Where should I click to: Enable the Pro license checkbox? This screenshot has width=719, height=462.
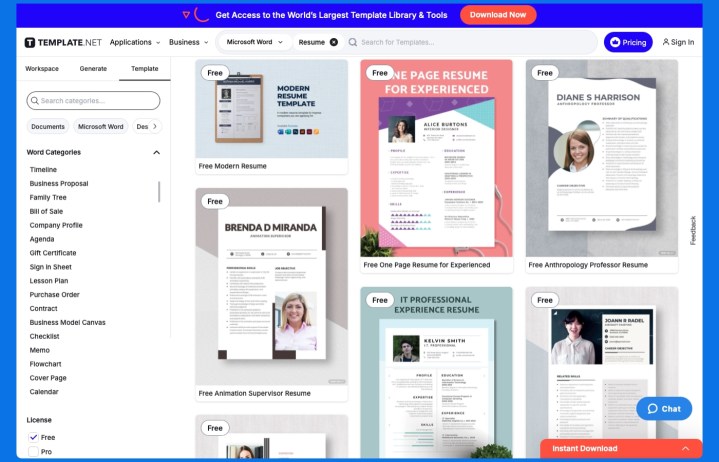[33, 452]
